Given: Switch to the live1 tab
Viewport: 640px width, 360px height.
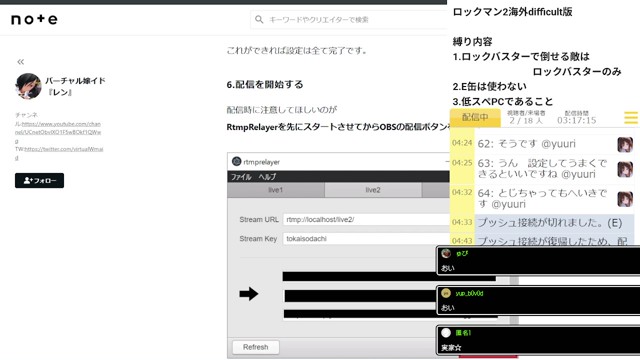Looking at the screenshot, I should click(276, 190).
